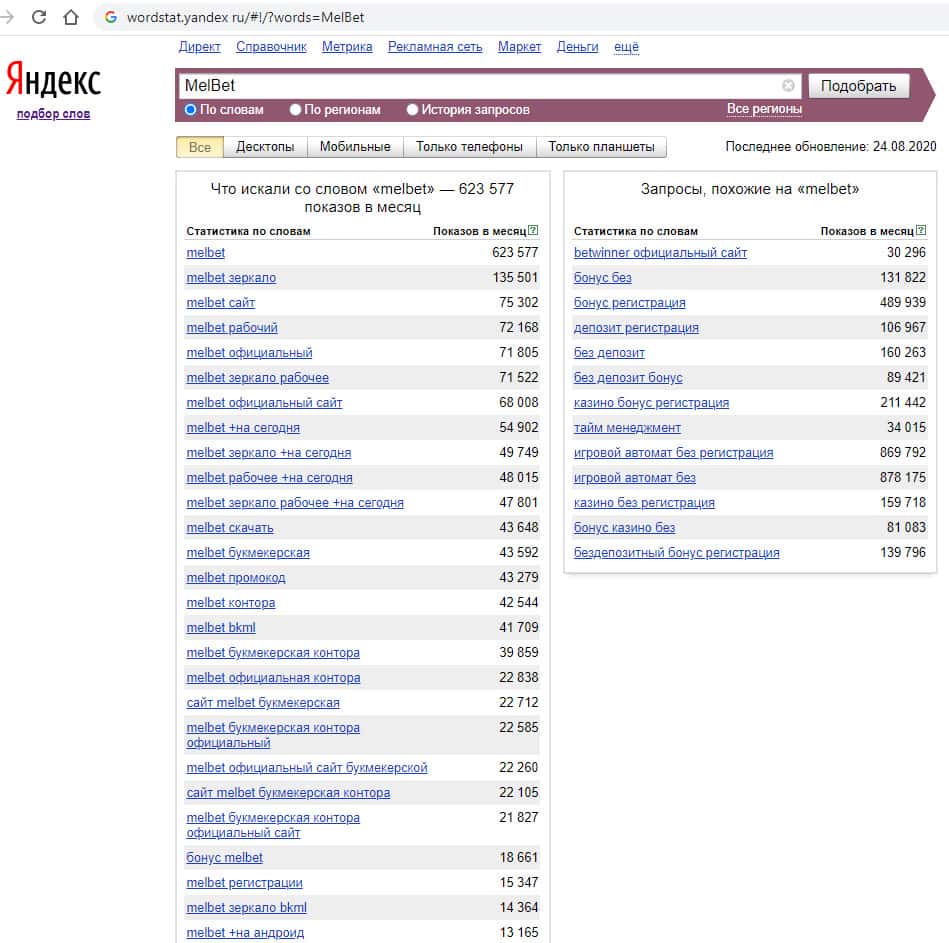This screenshot has height=943, width=949.
Task: Click the Яндекс logo
Action: click(x=53, y=80)
